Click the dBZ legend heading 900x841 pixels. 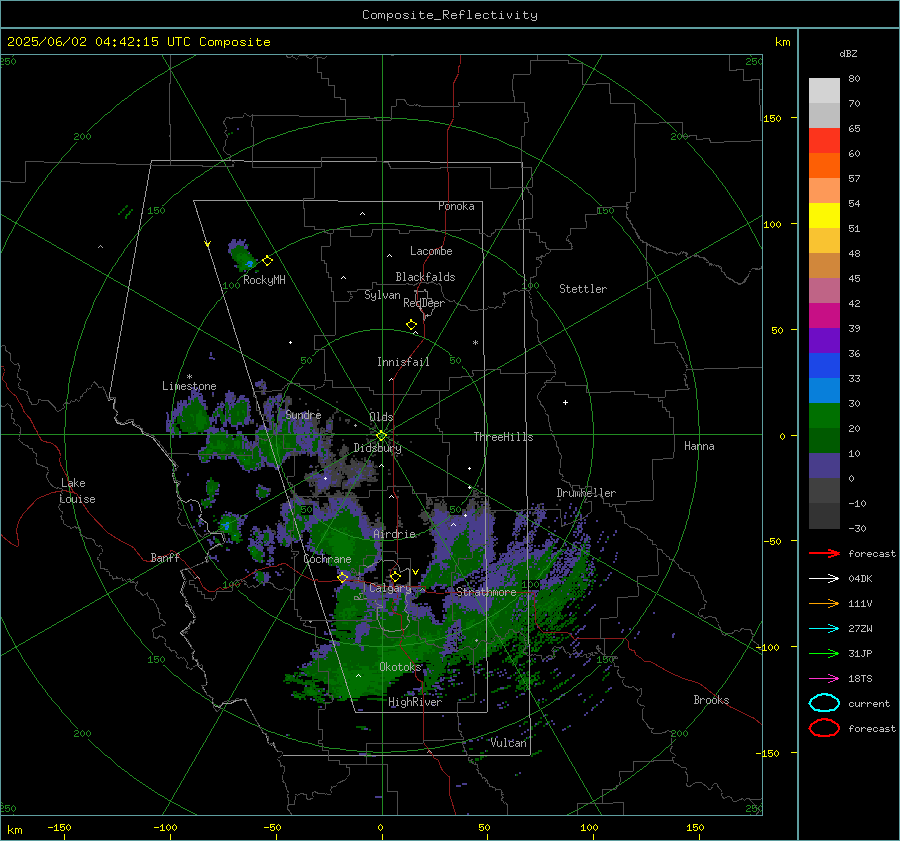(848, 53)
